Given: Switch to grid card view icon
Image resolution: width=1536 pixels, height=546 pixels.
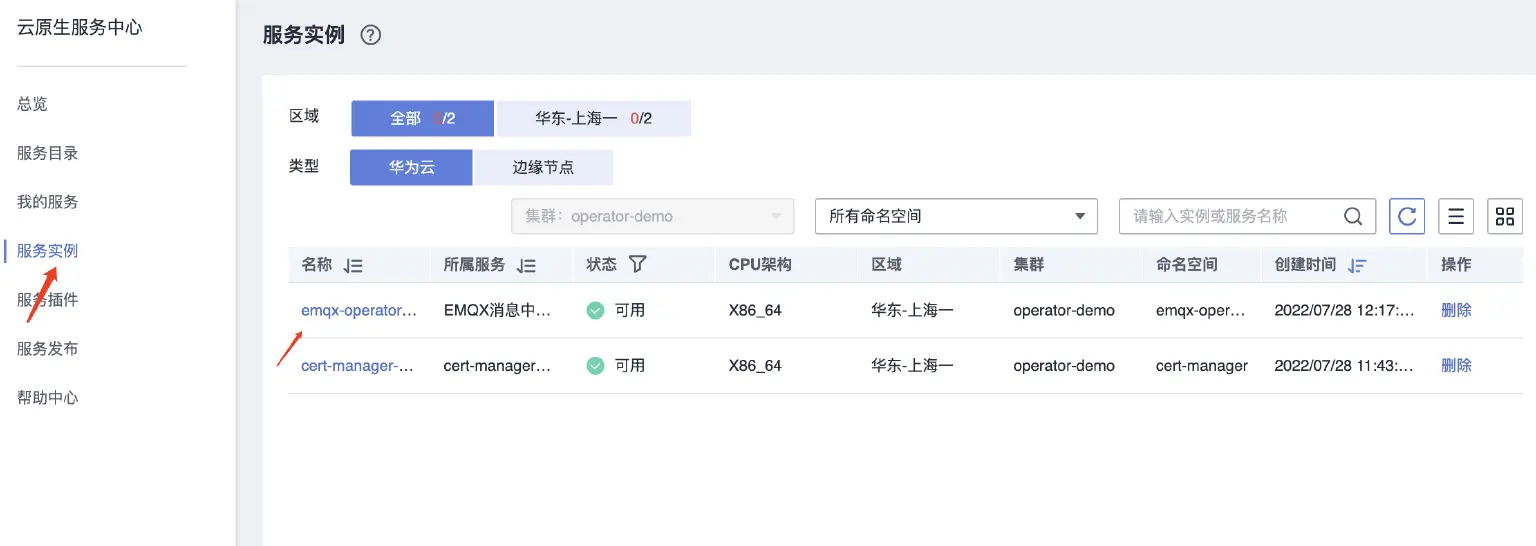Looking at the screenshot, I should 1505,216.
